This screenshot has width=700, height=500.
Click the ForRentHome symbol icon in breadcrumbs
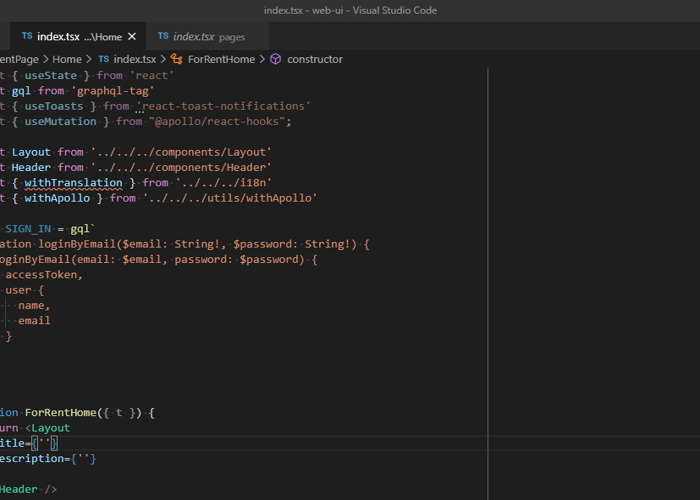coord(177,59)
